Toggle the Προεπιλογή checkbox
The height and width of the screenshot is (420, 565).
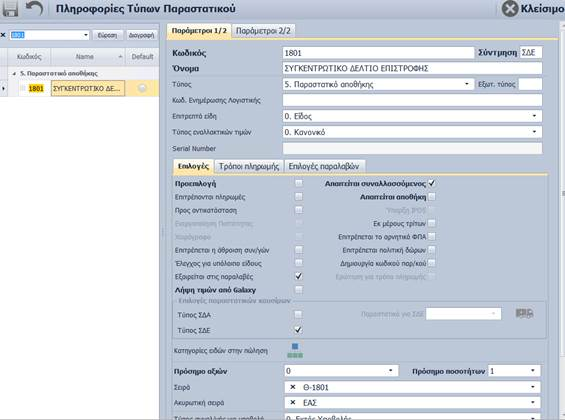299,183
